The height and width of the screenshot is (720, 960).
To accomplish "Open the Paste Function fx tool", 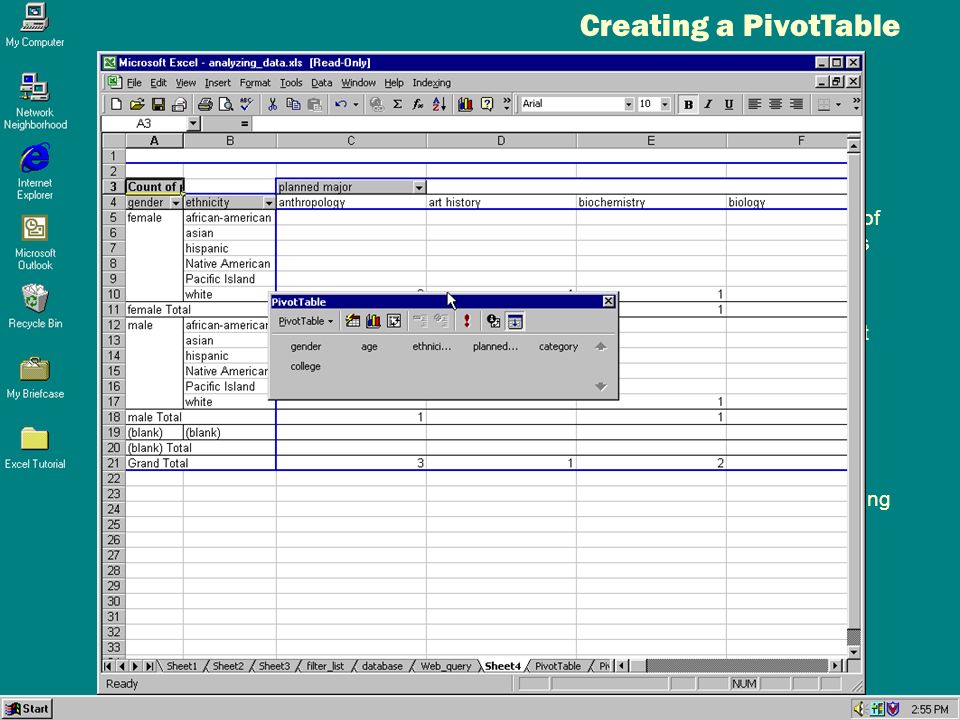I will pyautogui.click(x=418, y=105).
